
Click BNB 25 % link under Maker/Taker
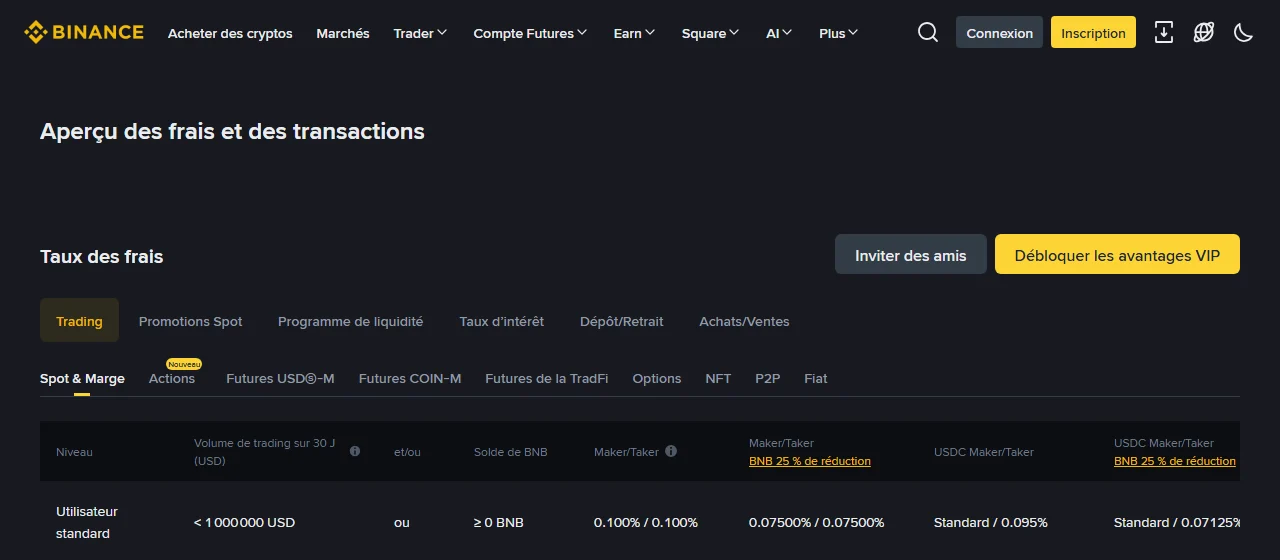(809, 461)
